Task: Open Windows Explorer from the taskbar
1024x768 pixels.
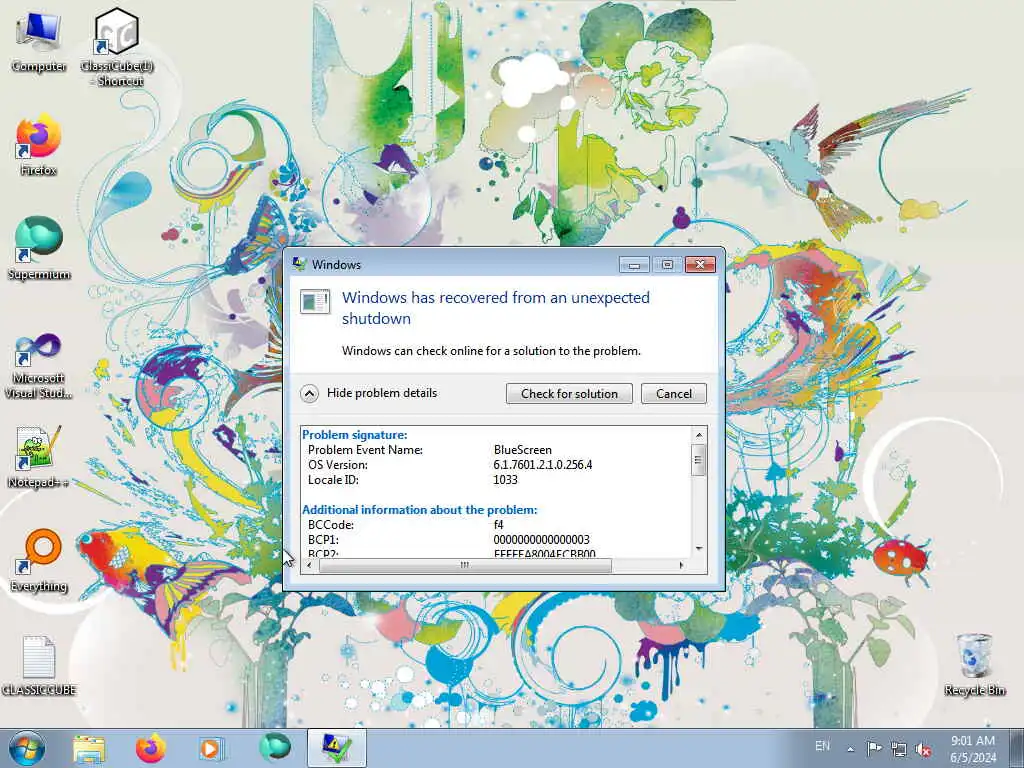Action: point(89,749)
